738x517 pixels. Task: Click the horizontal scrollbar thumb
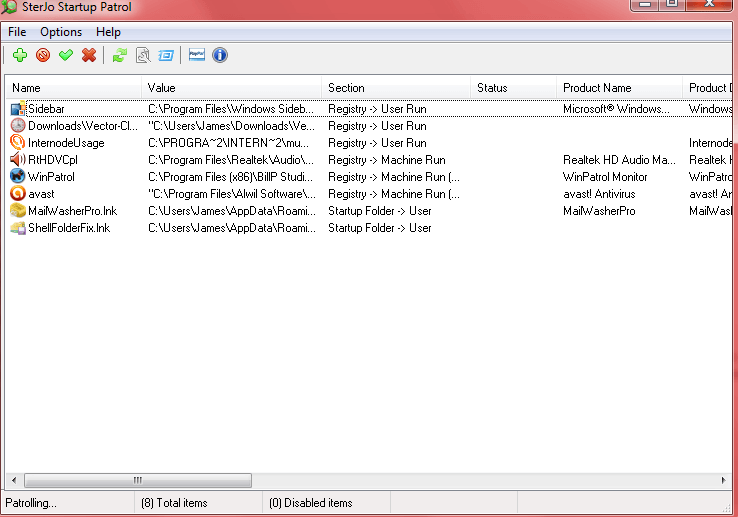(138, 480)
